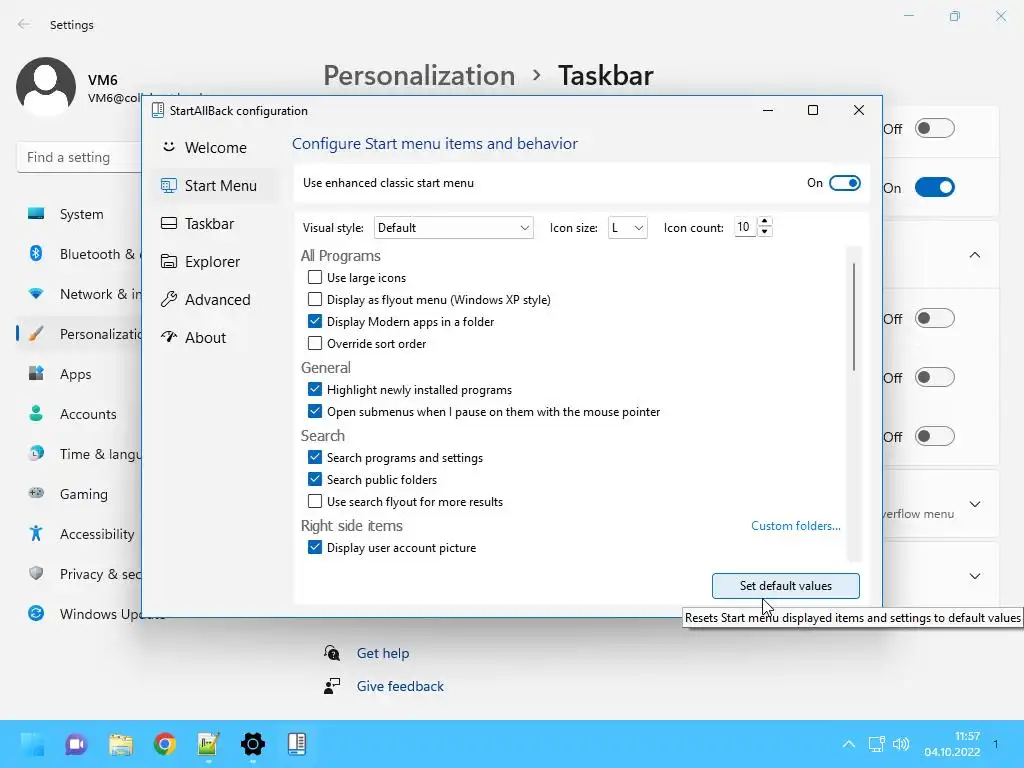
Task: Expand the bottom Settings section chevron
Action: pos(974,576)
